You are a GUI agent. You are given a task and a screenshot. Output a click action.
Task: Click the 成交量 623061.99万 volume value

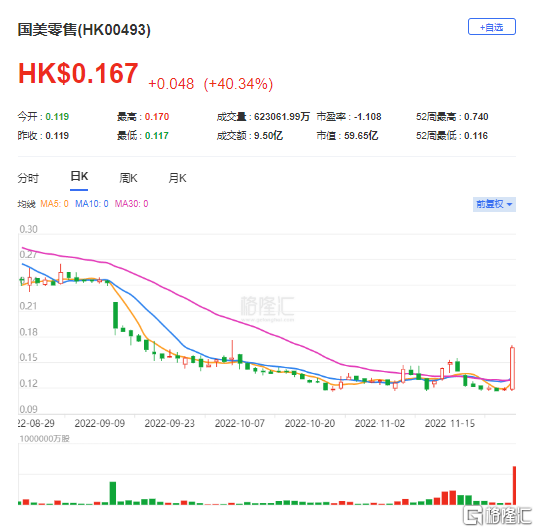coord(263,117)
